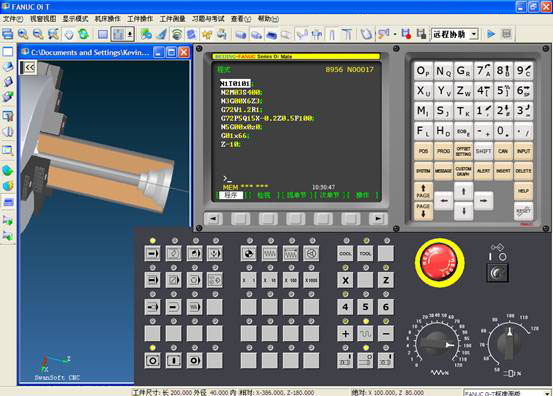Screen dimensions: 553x396
Task: Toggle the program protect key switch
Action: [x=497, y=272]
